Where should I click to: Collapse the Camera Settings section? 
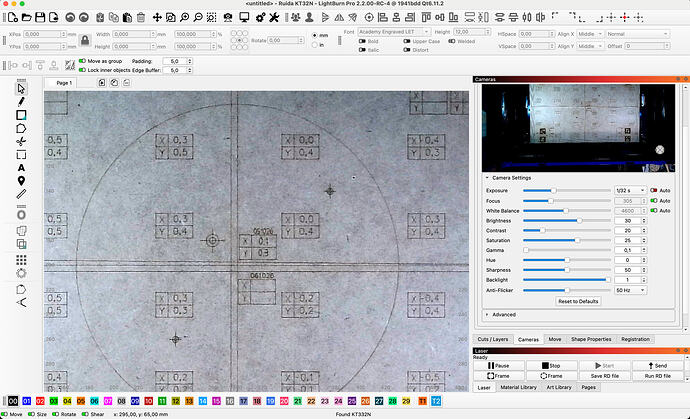(487, 178)
